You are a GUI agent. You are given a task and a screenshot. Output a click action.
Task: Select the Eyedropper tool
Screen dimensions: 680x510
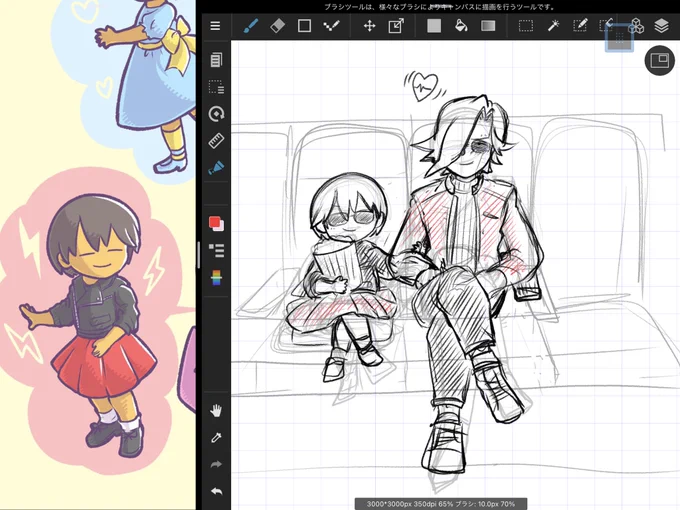tap(216, 438)
